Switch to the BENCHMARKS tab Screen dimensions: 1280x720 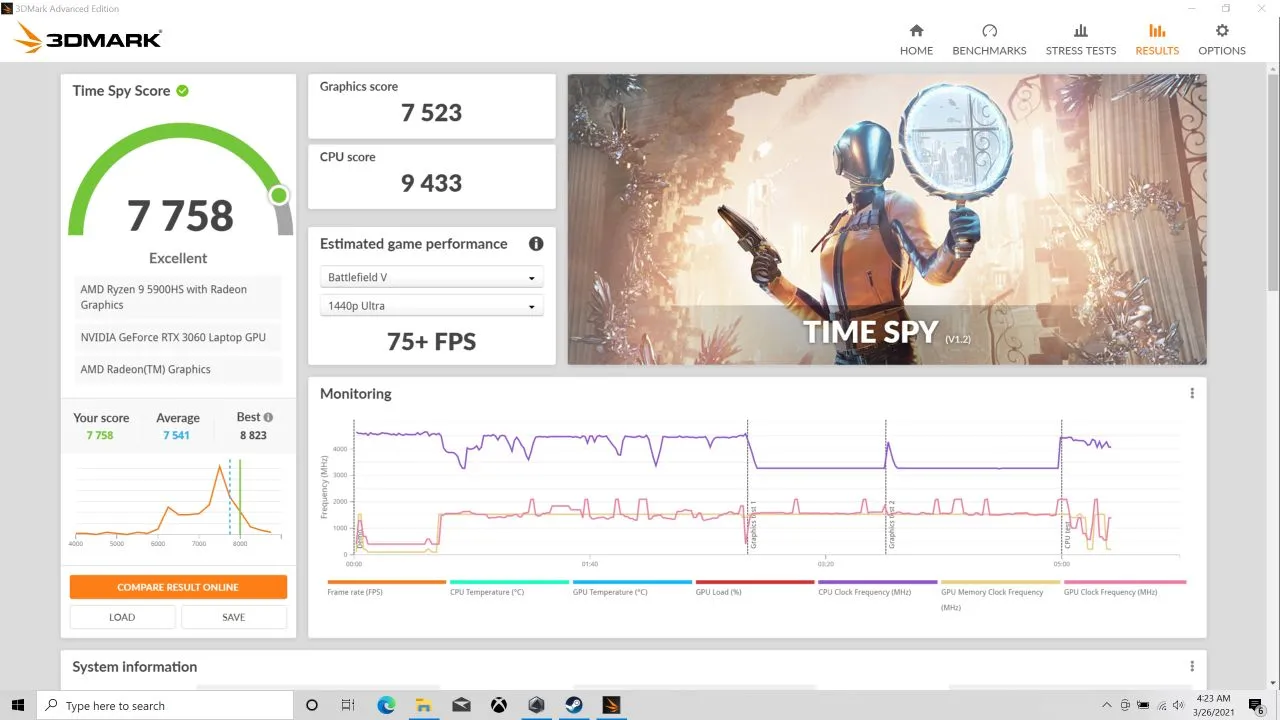coord(989,40)
